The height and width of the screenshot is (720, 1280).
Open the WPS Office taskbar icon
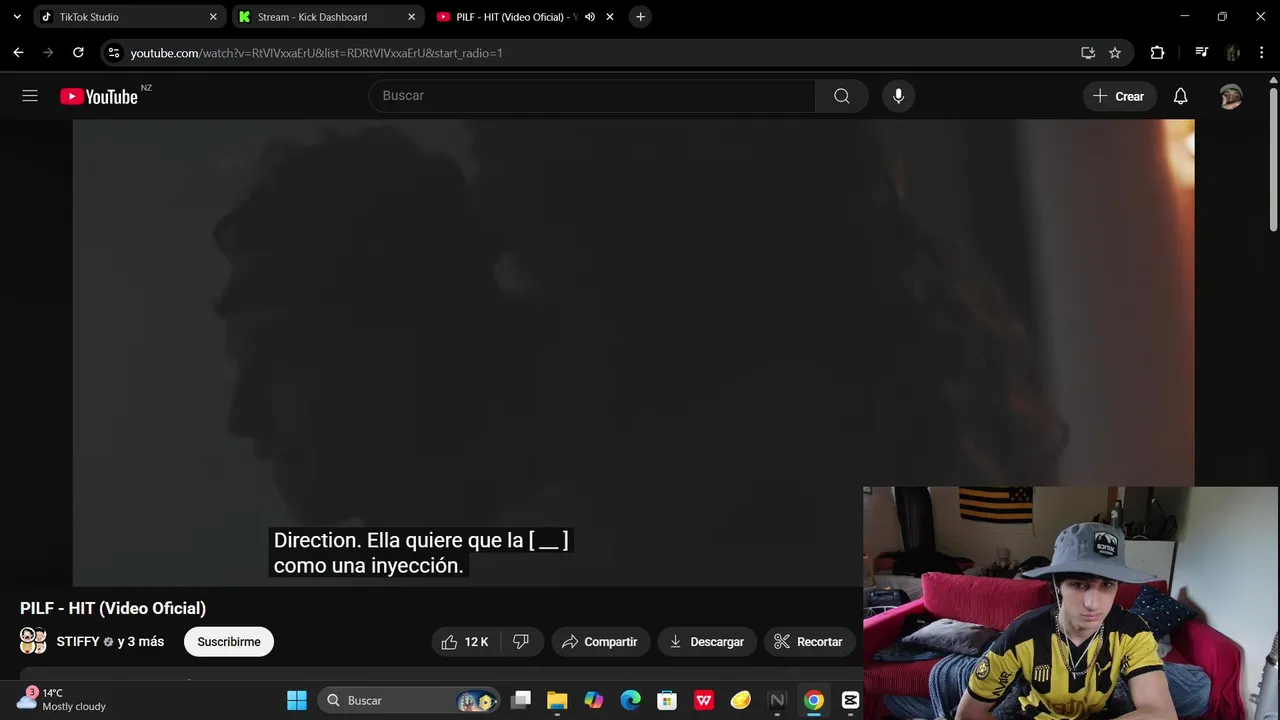tap(704, 700)
